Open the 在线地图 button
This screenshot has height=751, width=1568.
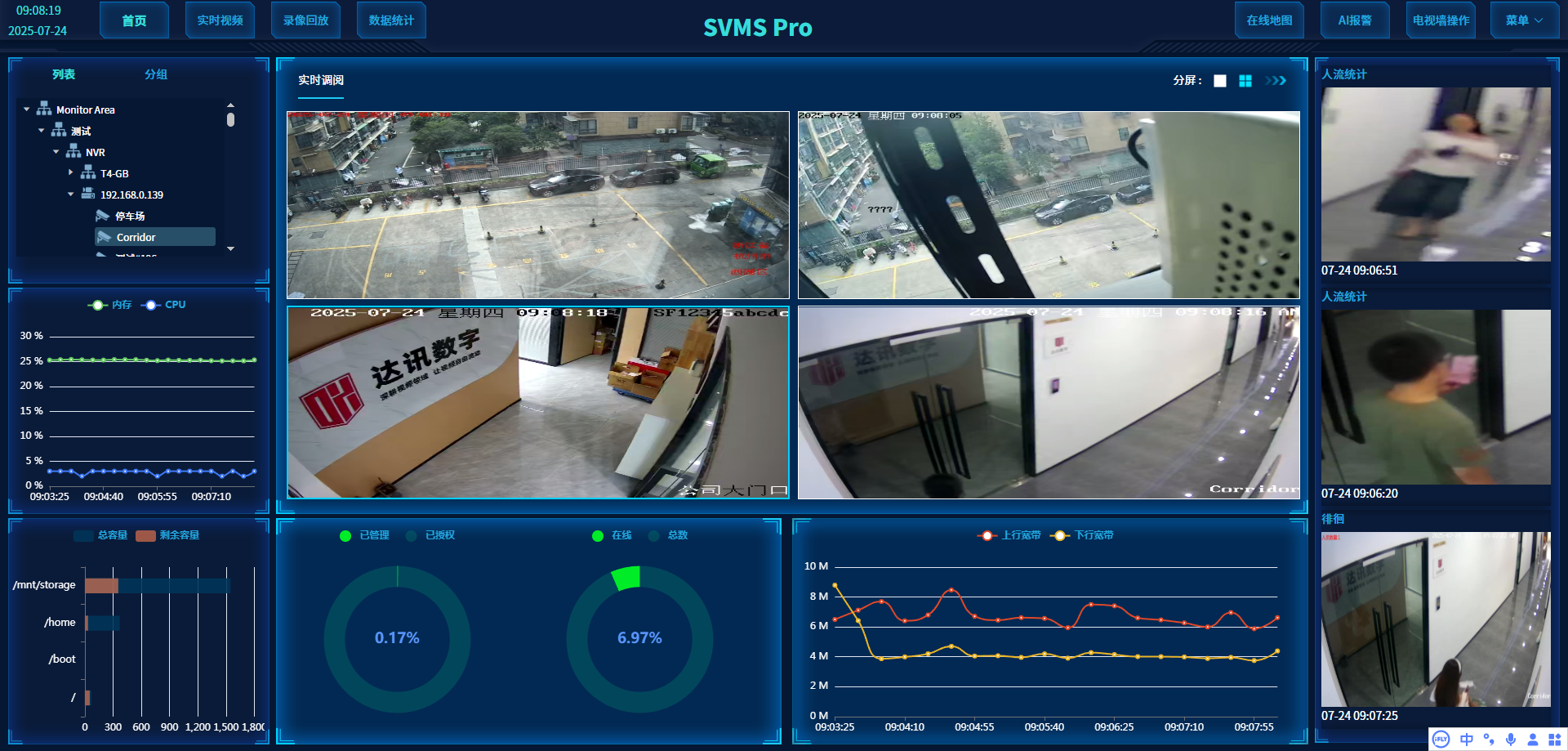(x=1269, y=20)
